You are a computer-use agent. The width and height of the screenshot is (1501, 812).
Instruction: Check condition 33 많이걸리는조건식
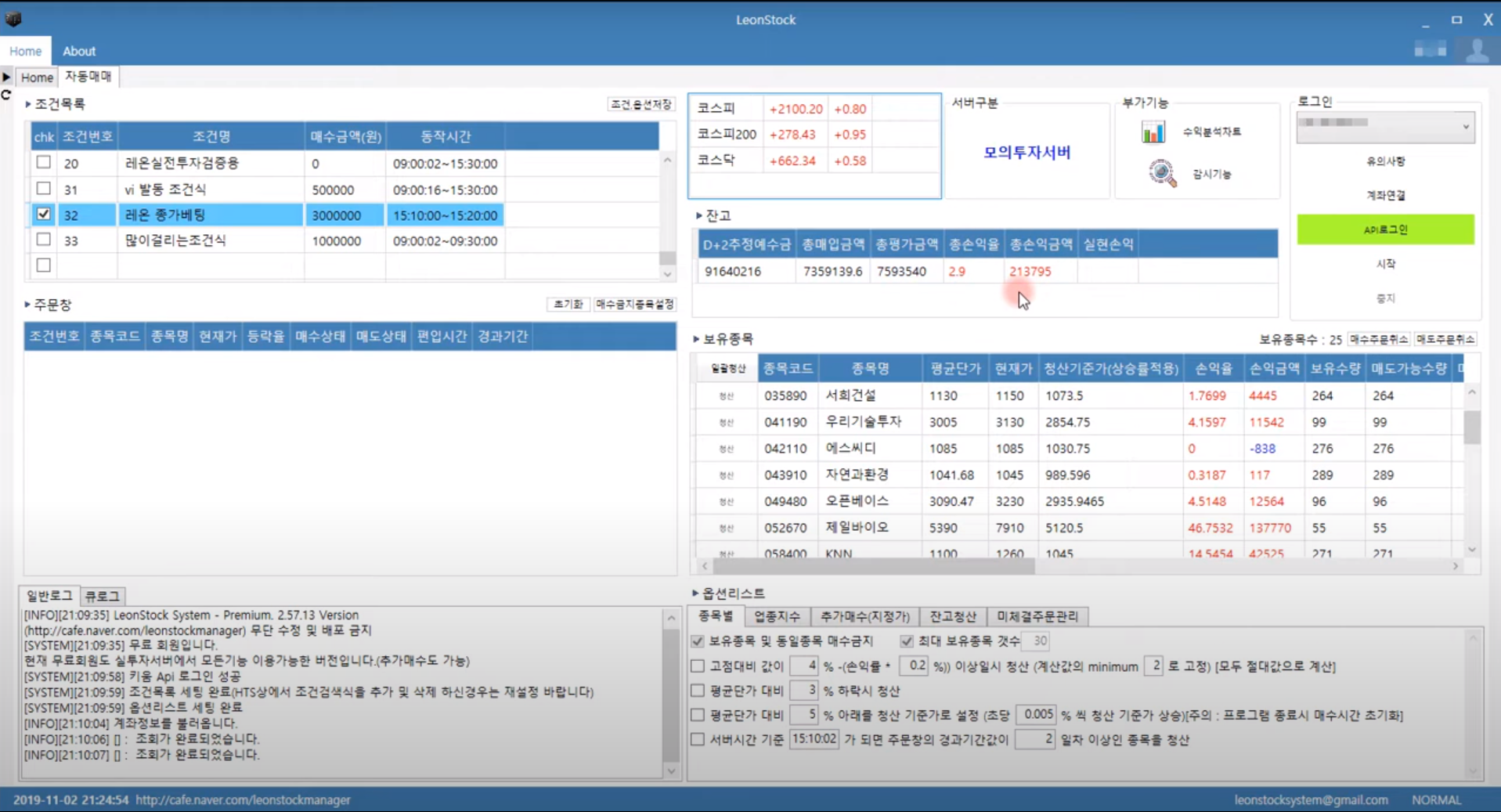44,240
